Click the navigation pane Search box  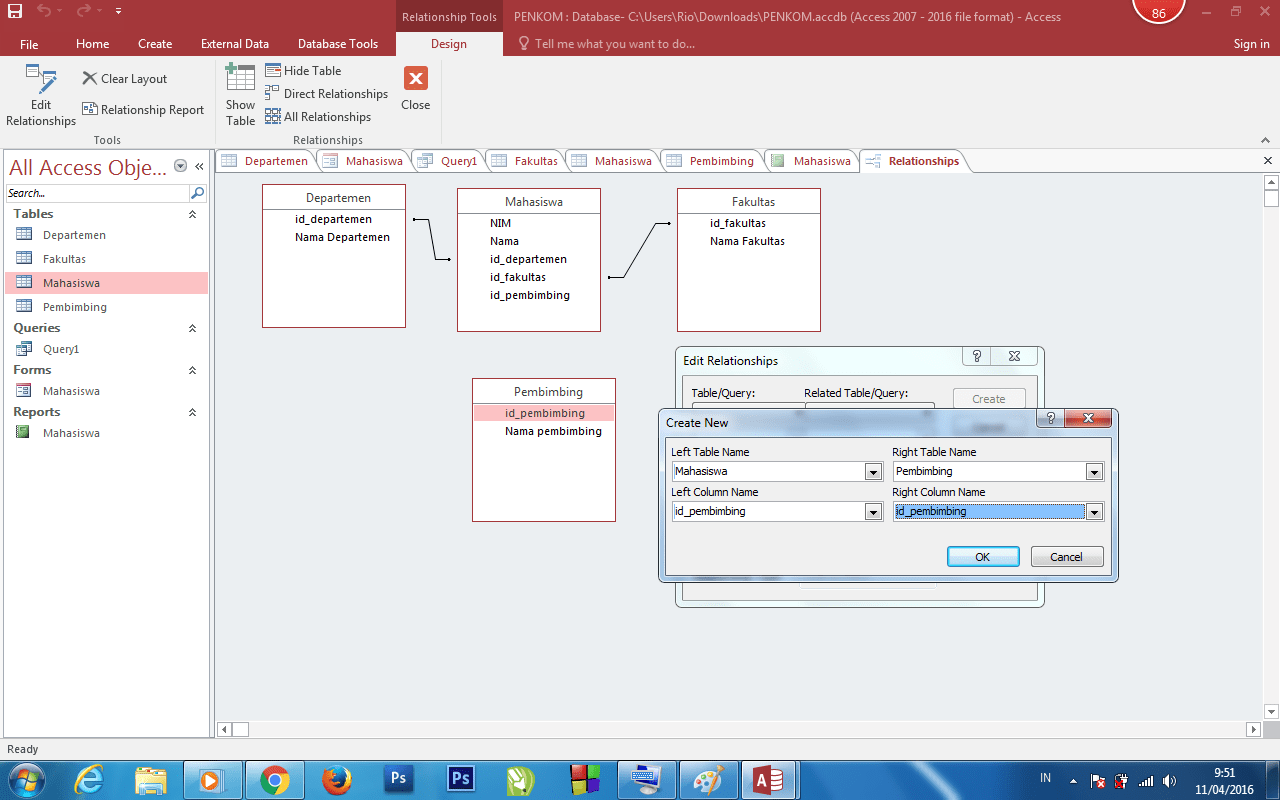[97, 193]
